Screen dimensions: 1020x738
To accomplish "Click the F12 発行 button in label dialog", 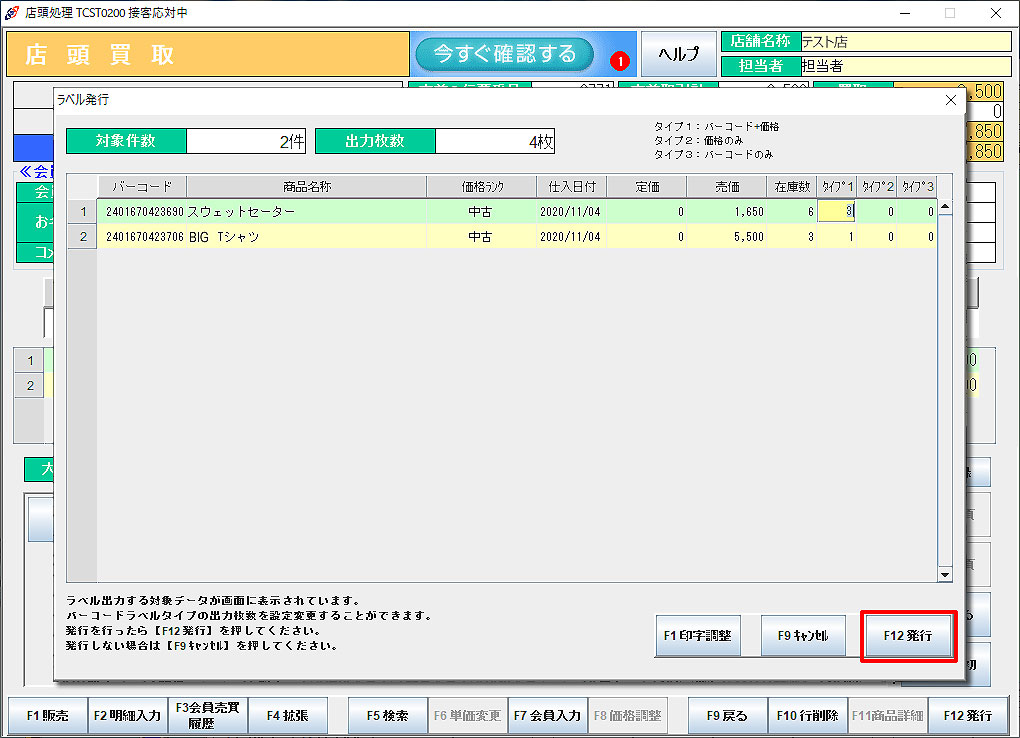I will click(x=908, y=635).
